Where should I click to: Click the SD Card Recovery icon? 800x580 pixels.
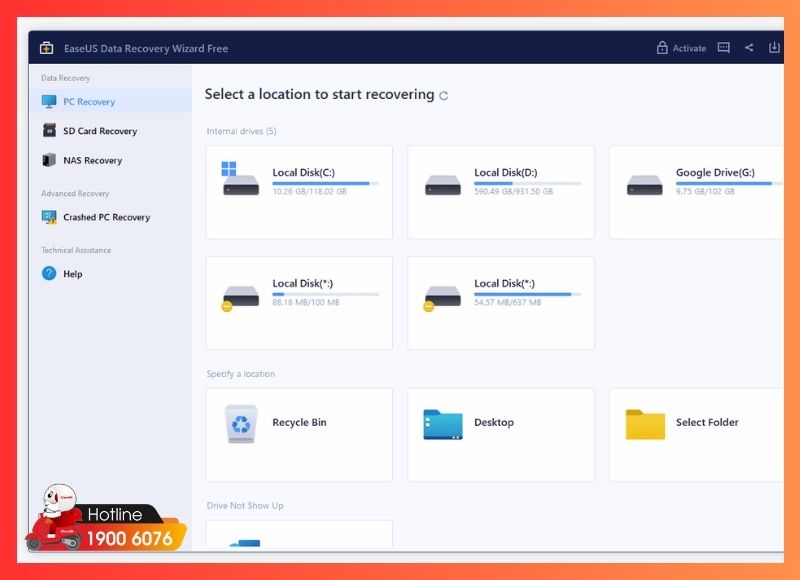coord(49,131)
